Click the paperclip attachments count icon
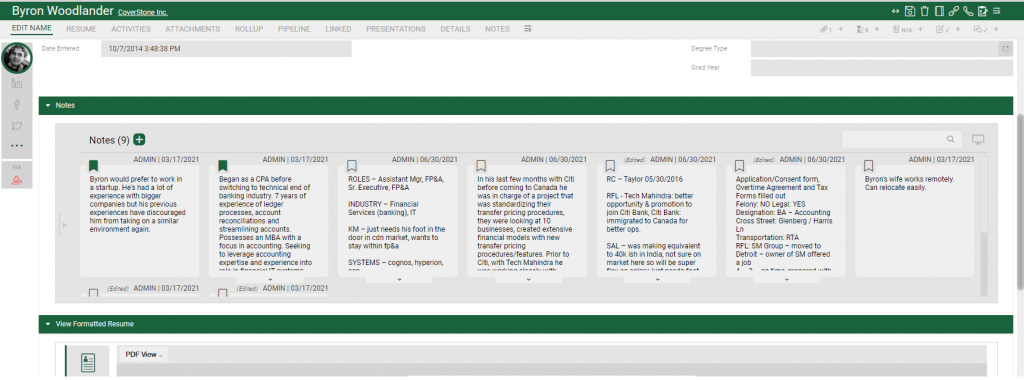Screen dimensions: 1024x380 [825, 29]
